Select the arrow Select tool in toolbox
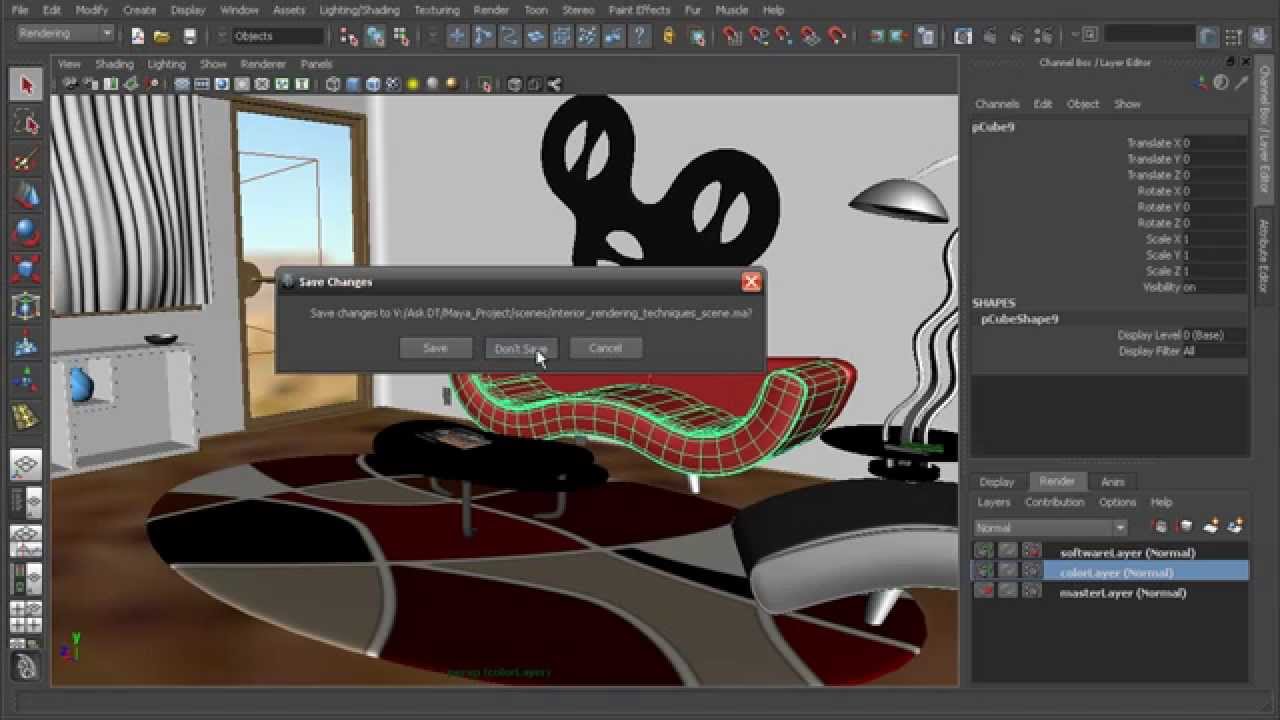This screenshot has width=1280, height=720. pos(26,85)
